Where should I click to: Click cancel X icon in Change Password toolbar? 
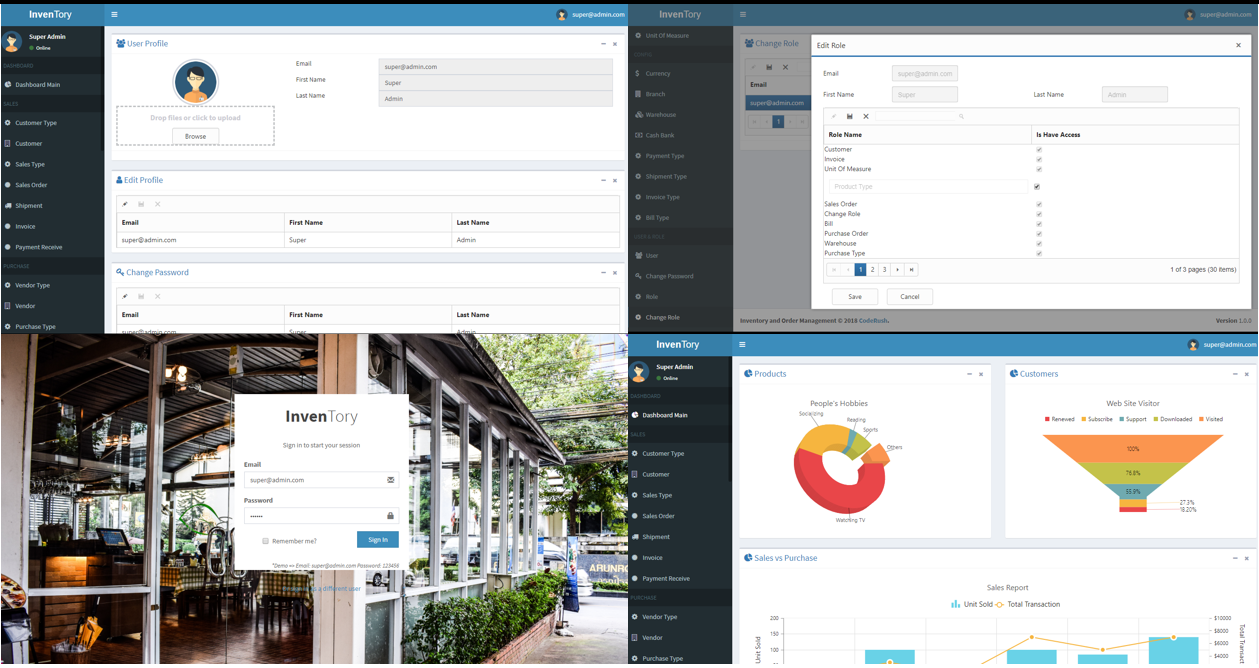(157, 296)
